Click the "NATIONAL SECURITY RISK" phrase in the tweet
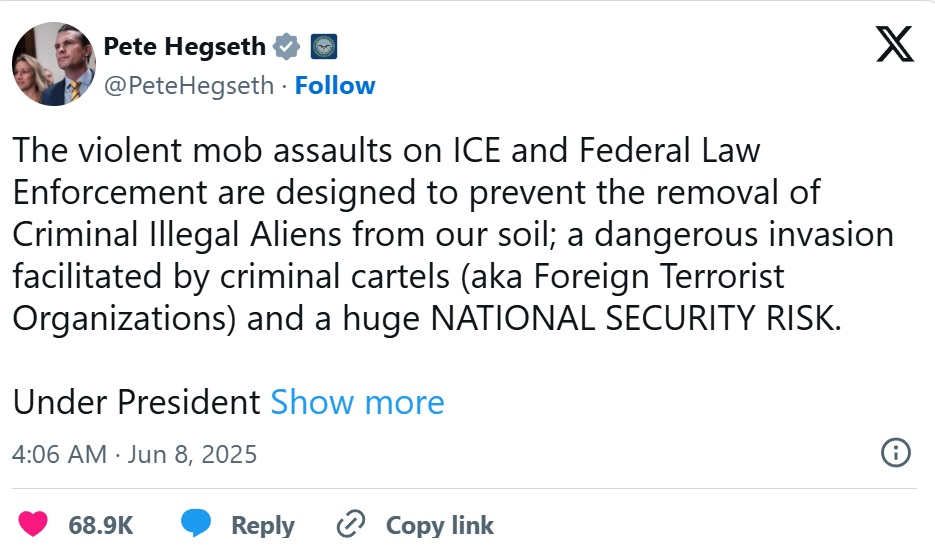Image resolution: width=935 pixels, height=556 pixels. (632, 316)
